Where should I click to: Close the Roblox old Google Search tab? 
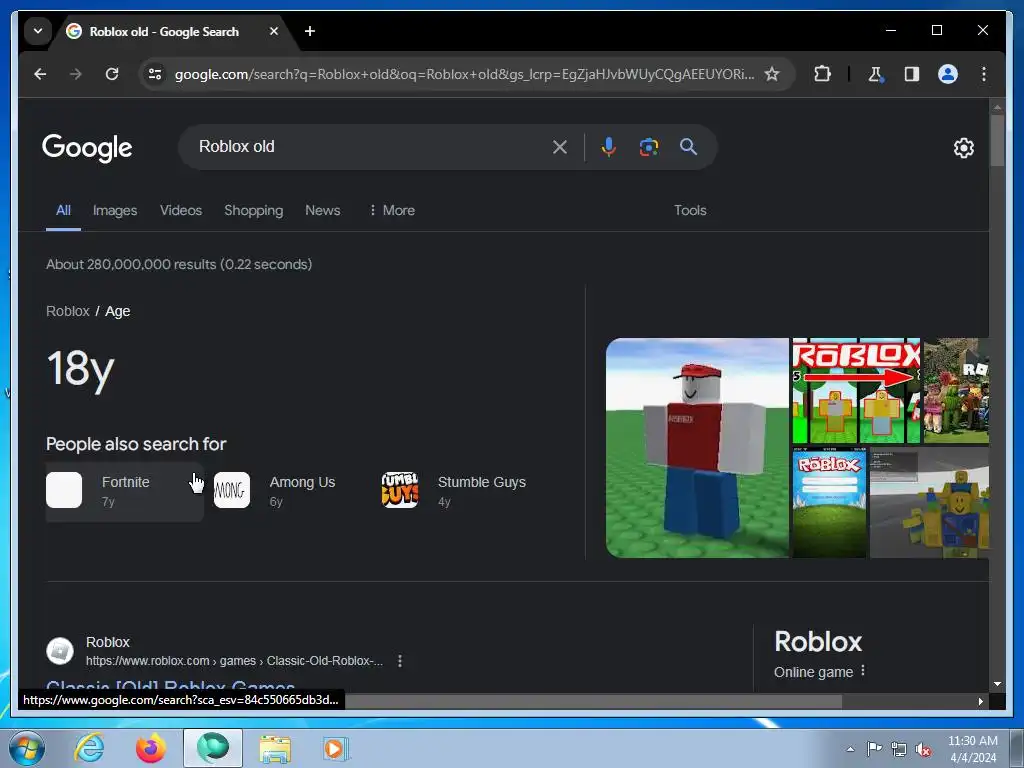click(274, 31)
